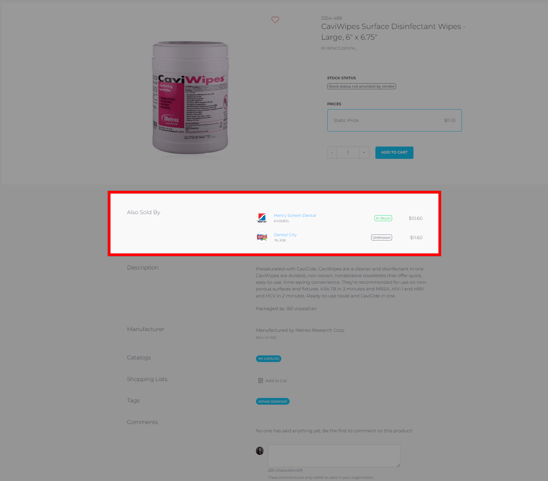Click the My Catalog badge
The image size is (548, 481).
pyautogui.click(x=268, y=359)
